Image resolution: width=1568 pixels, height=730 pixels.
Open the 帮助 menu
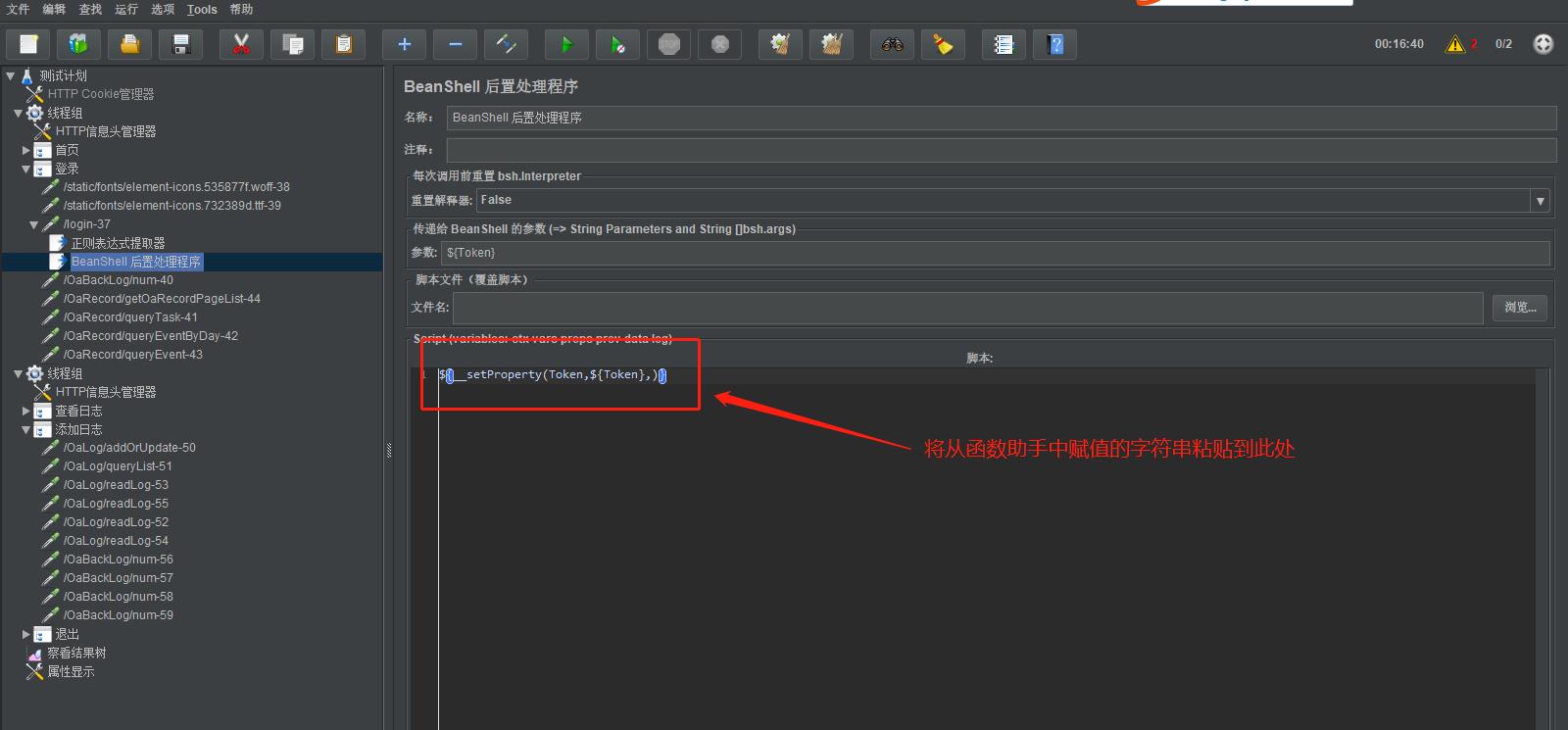click(241, 9)
